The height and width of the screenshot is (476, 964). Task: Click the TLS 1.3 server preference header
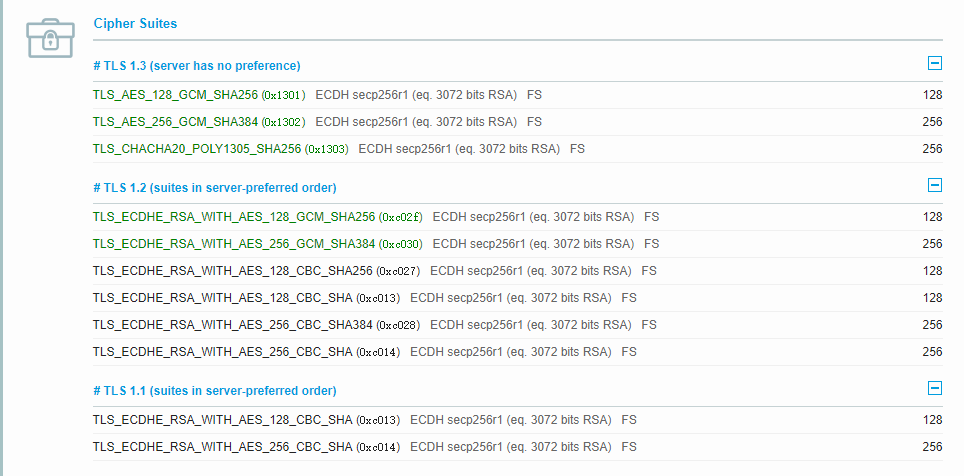pyautogui.click(x=196, y=66)
